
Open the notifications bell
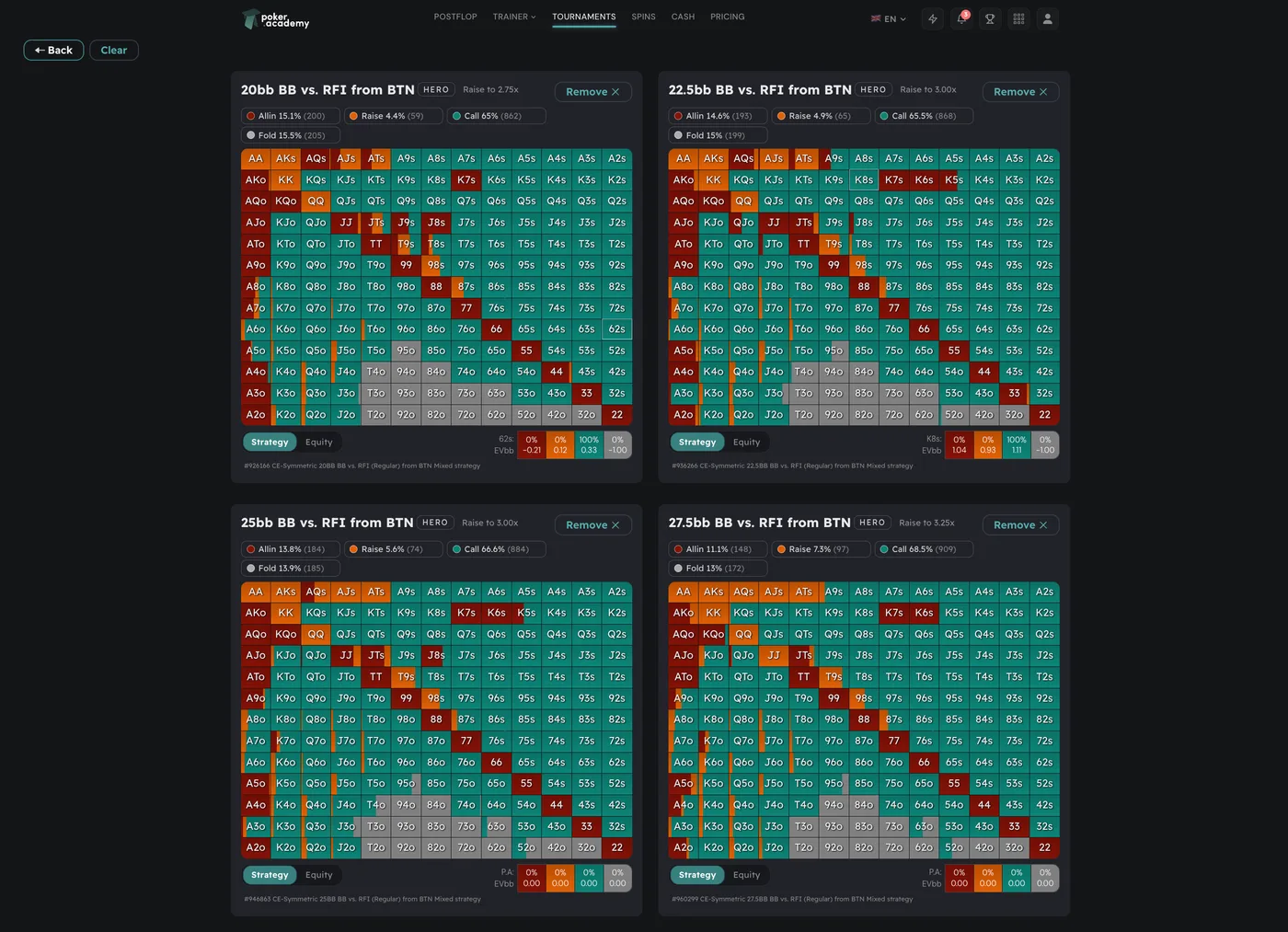961,19
